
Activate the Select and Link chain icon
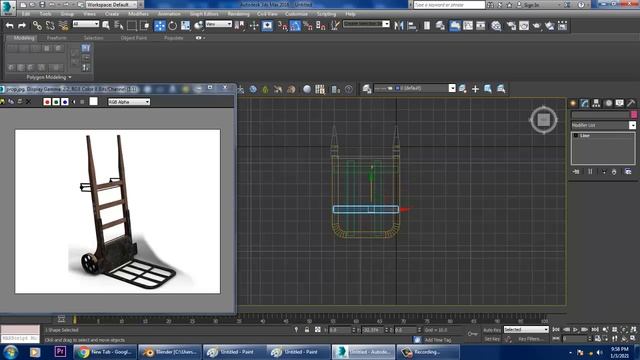37,26
